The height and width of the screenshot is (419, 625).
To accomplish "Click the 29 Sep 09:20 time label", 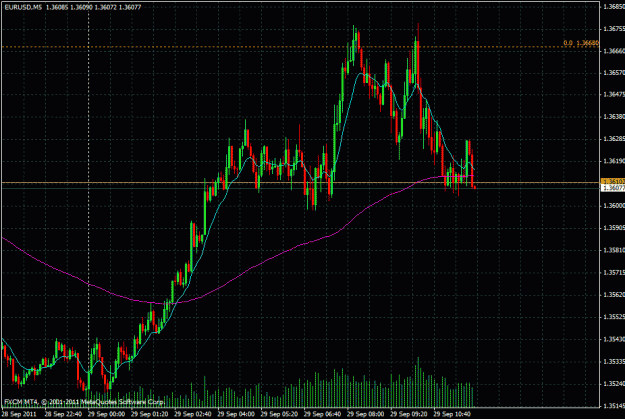I will pyautogui.click(x=409, y=414).
